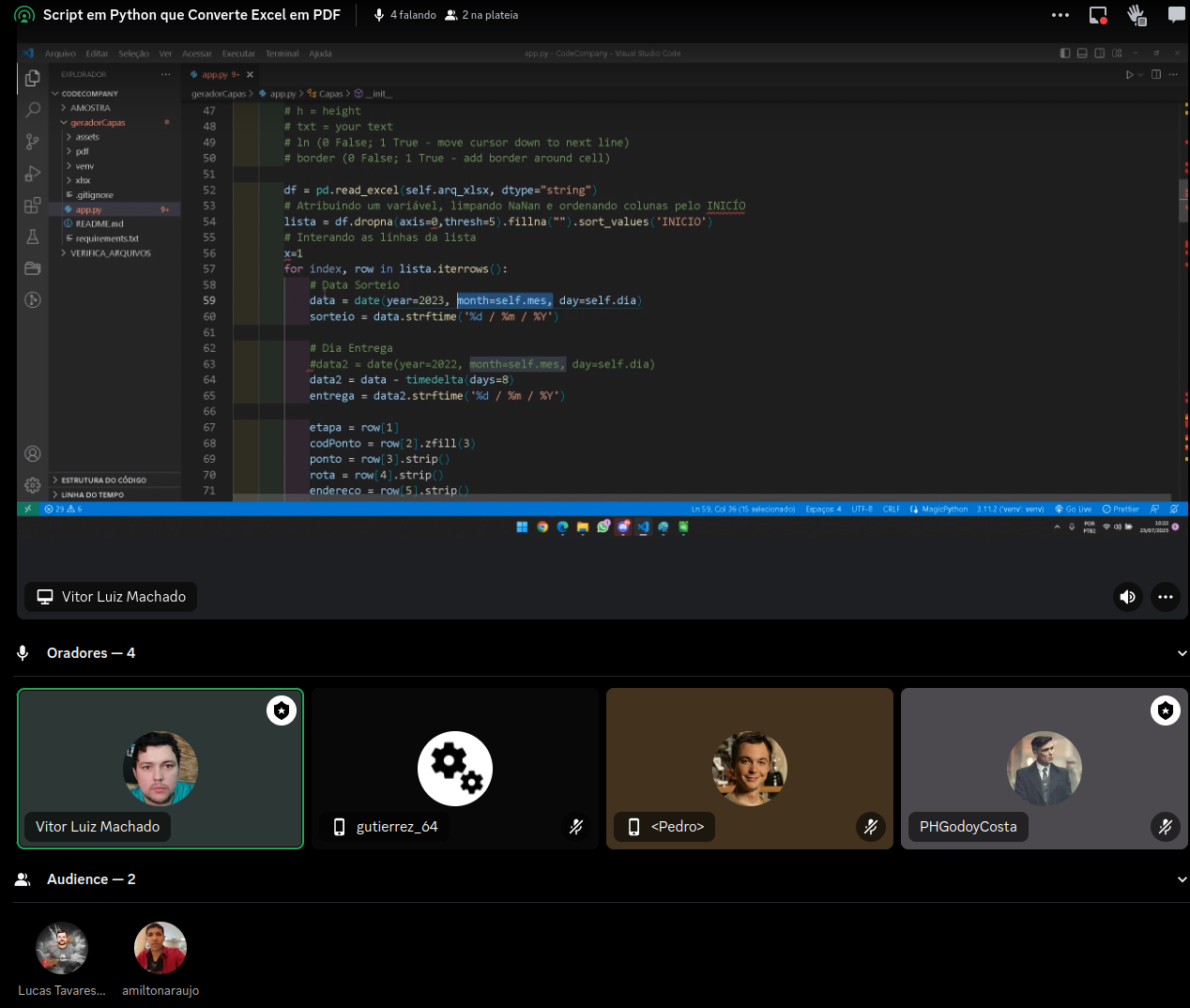Open Extensions view in VS Code activity bar
Image resolution: width=1190 pixels, height=1008 pixels.
point(33,206)
